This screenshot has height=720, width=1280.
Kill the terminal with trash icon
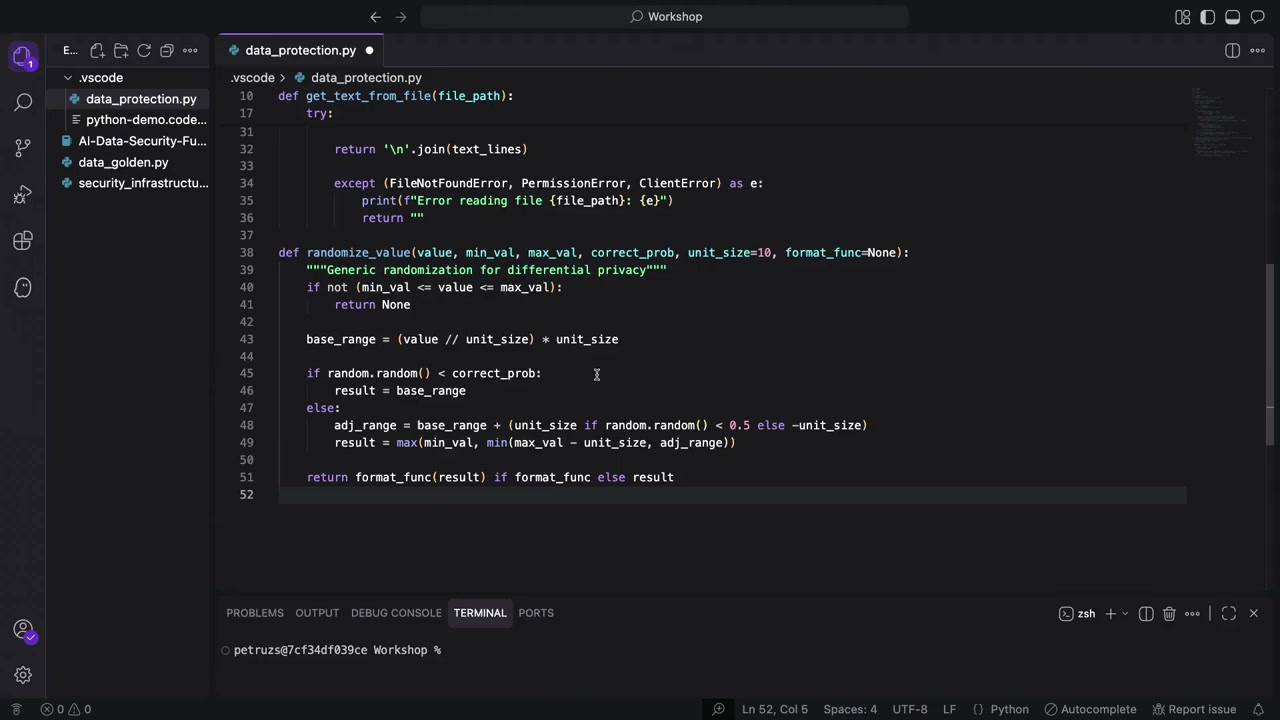(1169, 613)
